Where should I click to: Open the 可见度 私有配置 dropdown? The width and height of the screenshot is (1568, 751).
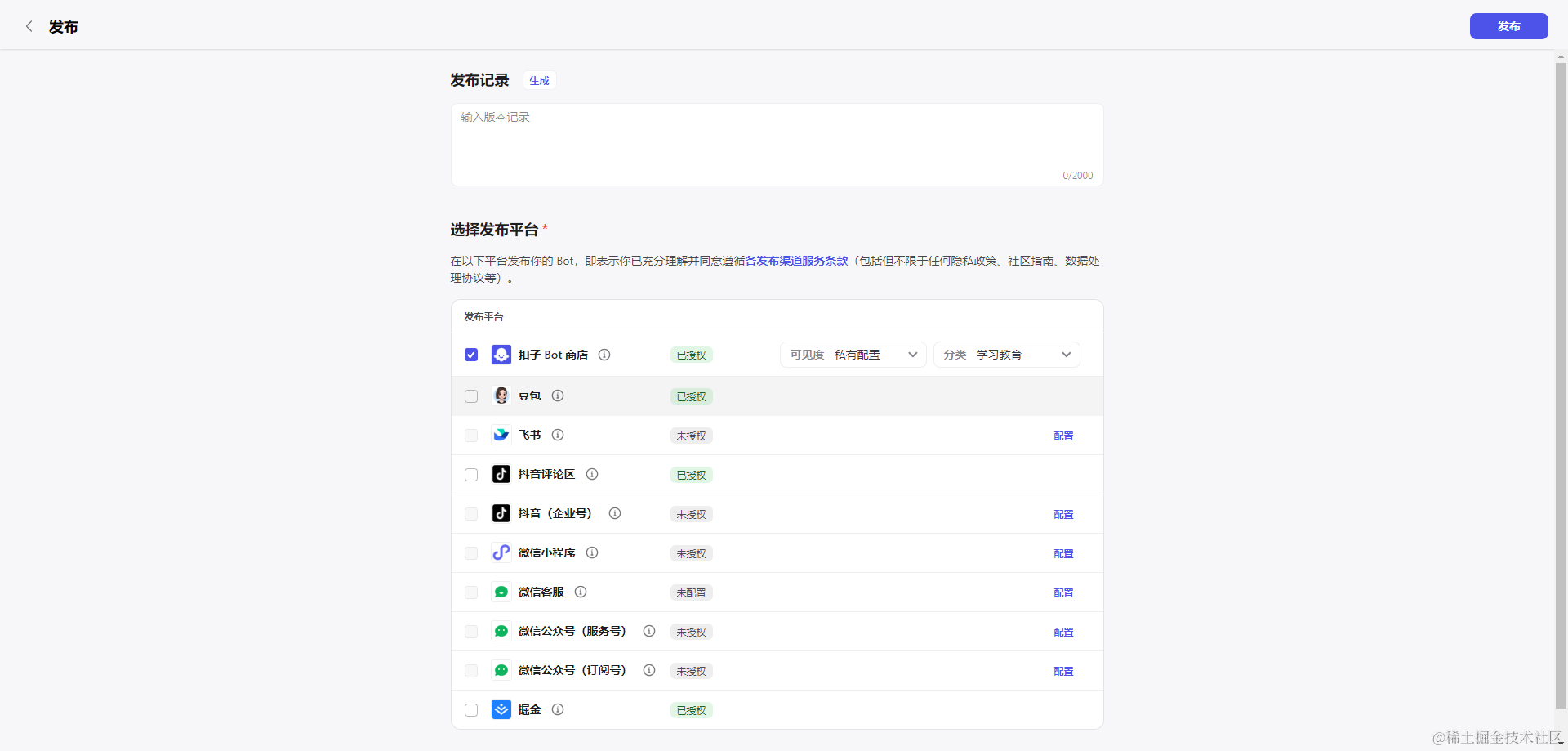click(853, 355)
